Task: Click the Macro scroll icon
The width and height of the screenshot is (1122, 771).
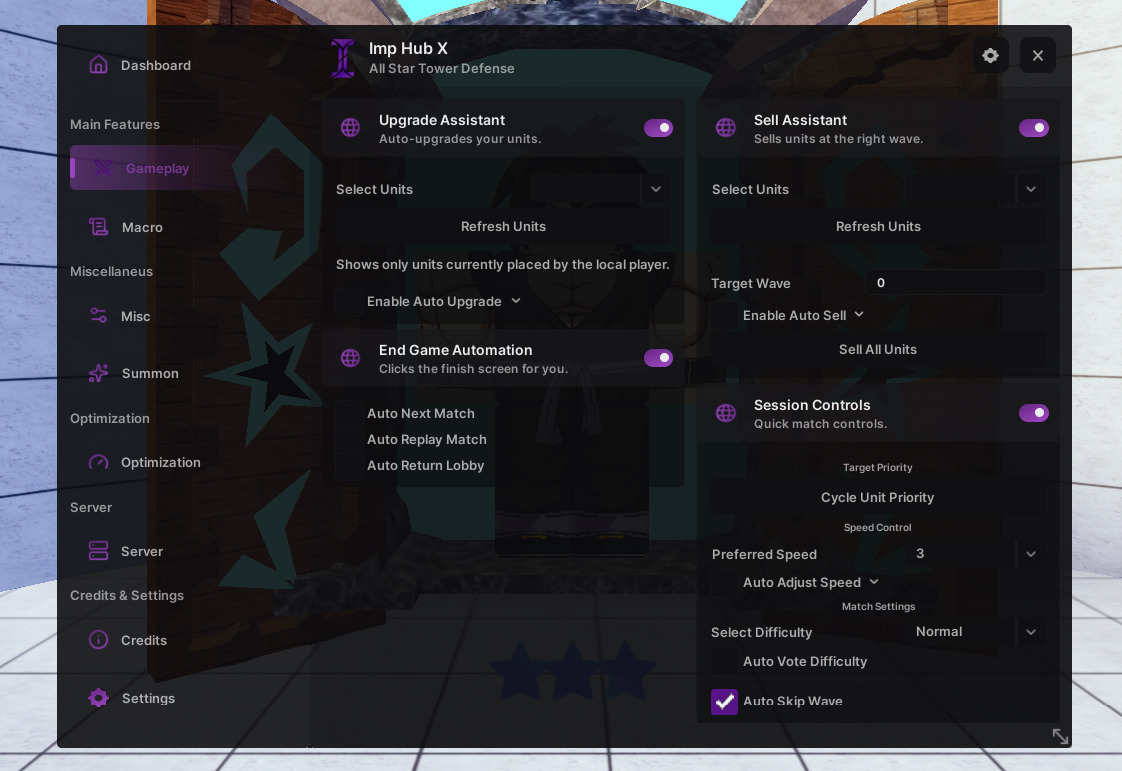Action: [x=99, y=227]
